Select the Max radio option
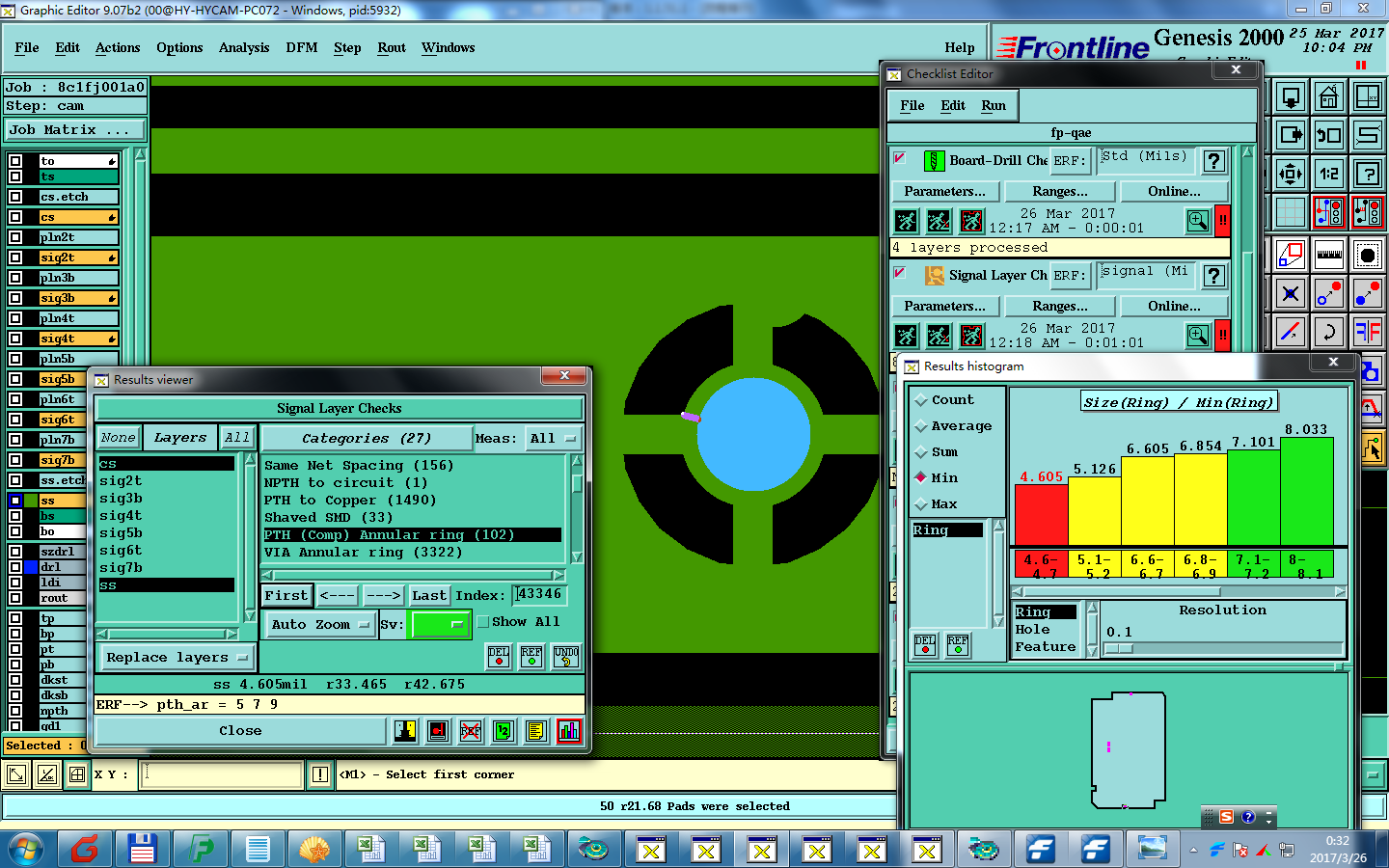 [x=937, y=503]
